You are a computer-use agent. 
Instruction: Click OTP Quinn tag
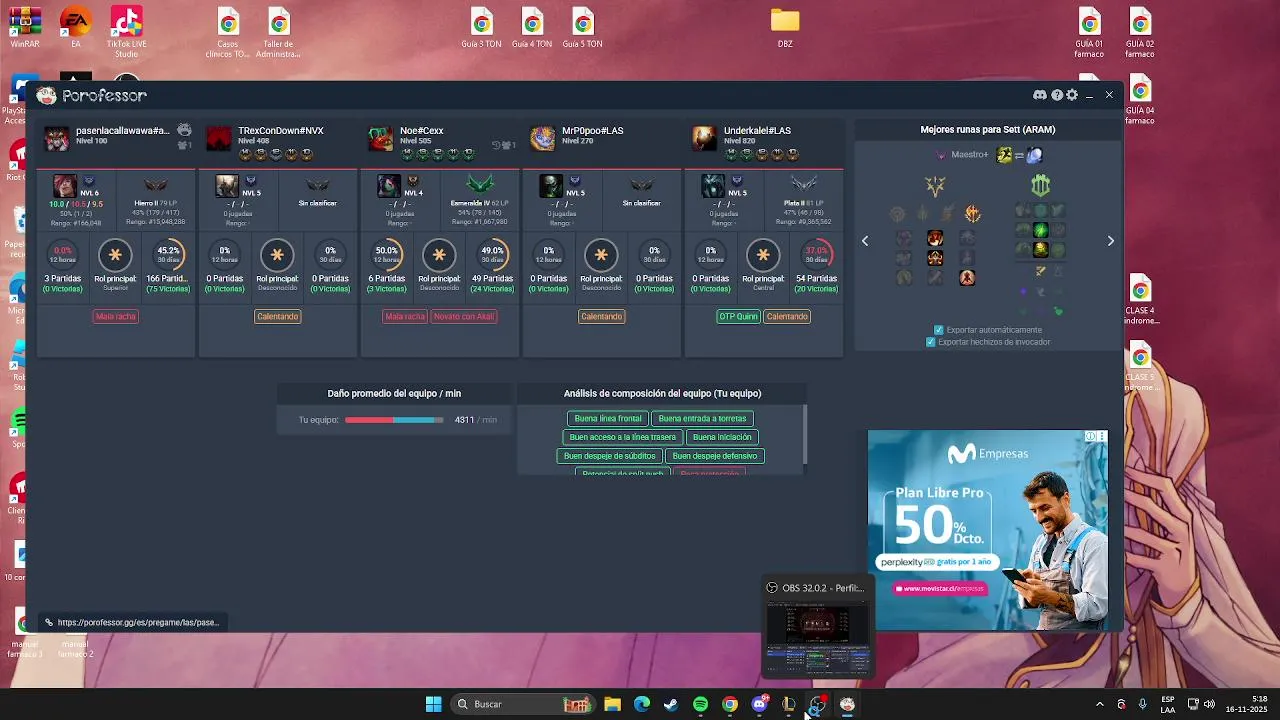click(x=739, y=316)
